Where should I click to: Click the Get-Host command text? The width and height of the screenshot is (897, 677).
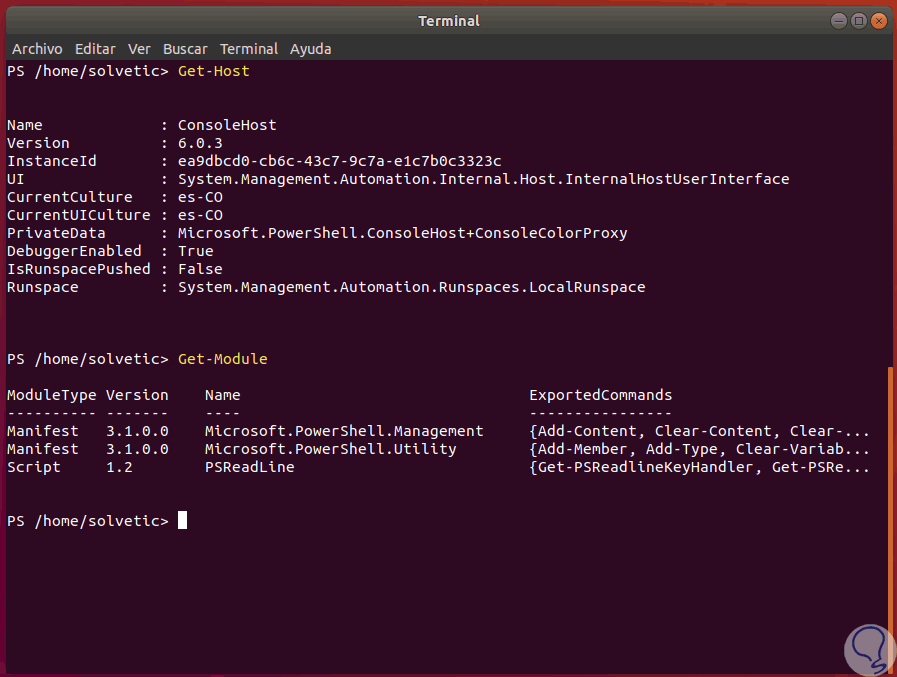(214, 72)
